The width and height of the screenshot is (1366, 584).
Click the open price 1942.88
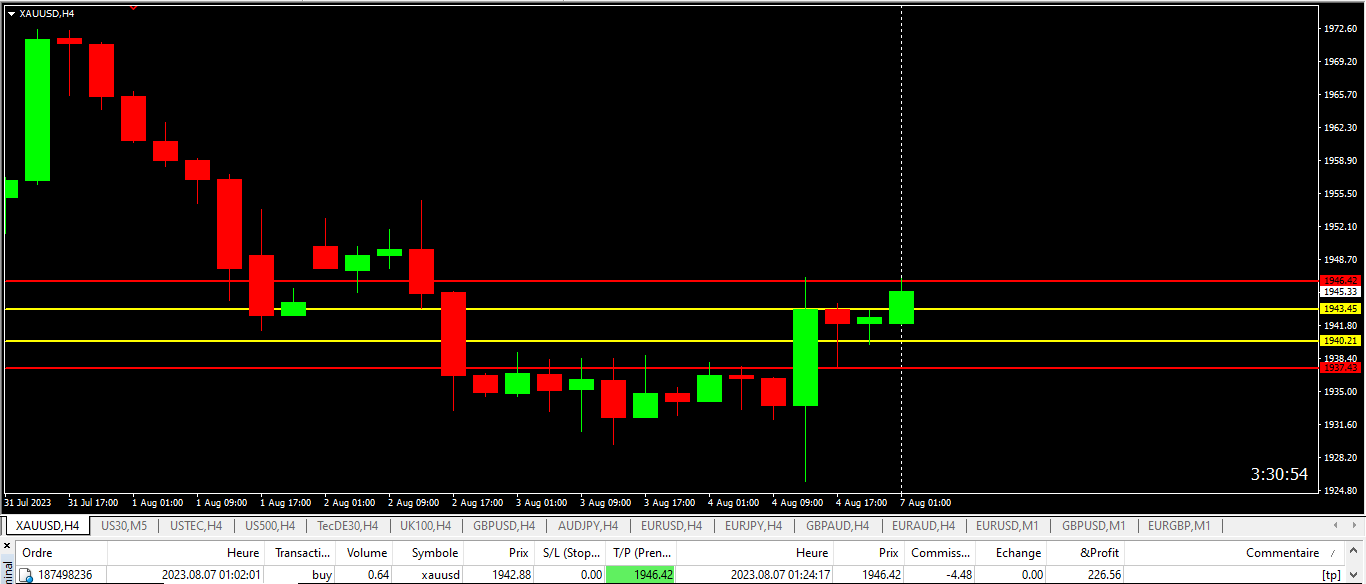(510, 575)
